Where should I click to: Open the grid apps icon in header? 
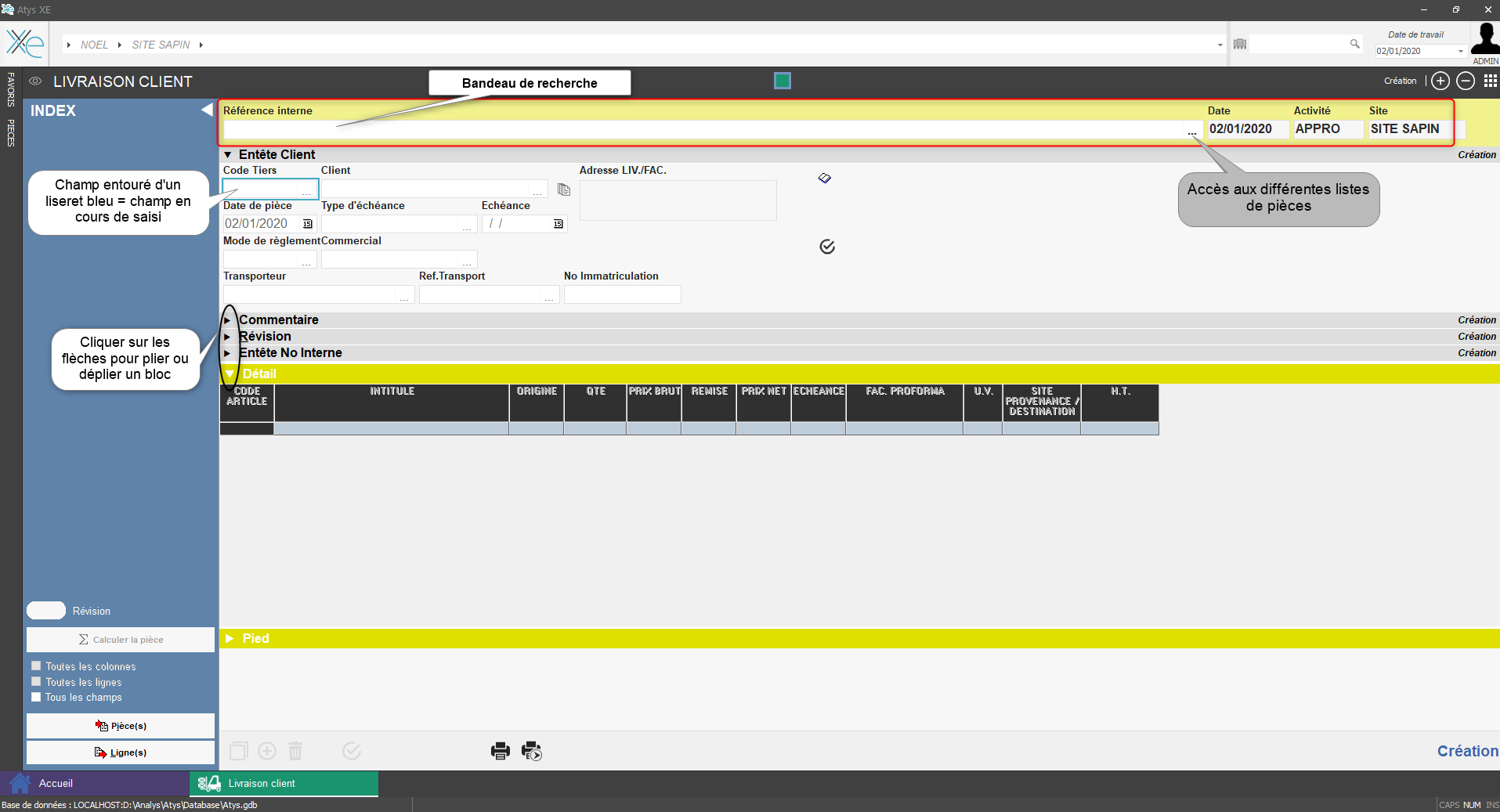coord(1490,81)
